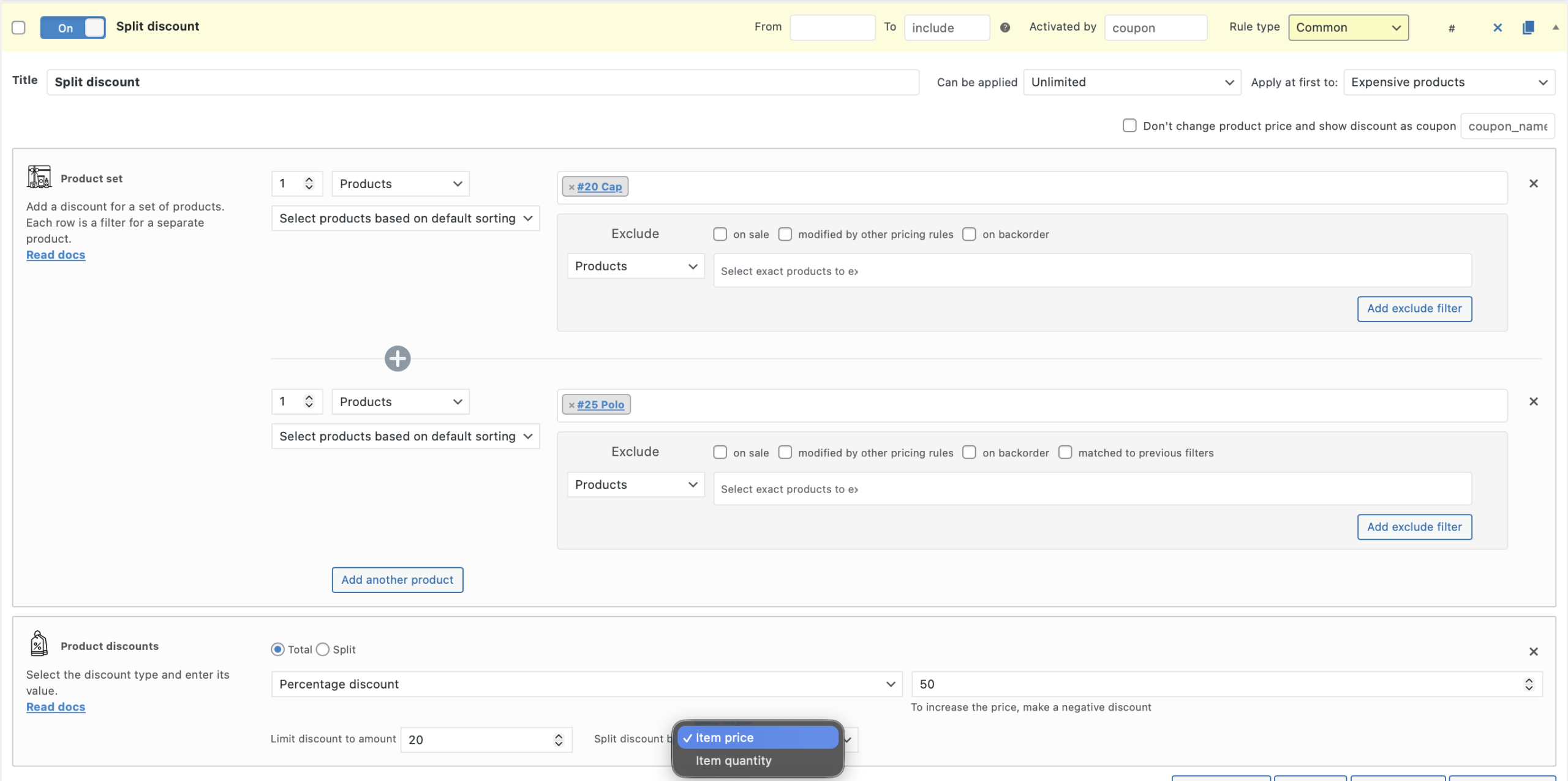Remove the Product discounts section with X
Viewport: 1568px width, 781px height.
(1534, 652)
